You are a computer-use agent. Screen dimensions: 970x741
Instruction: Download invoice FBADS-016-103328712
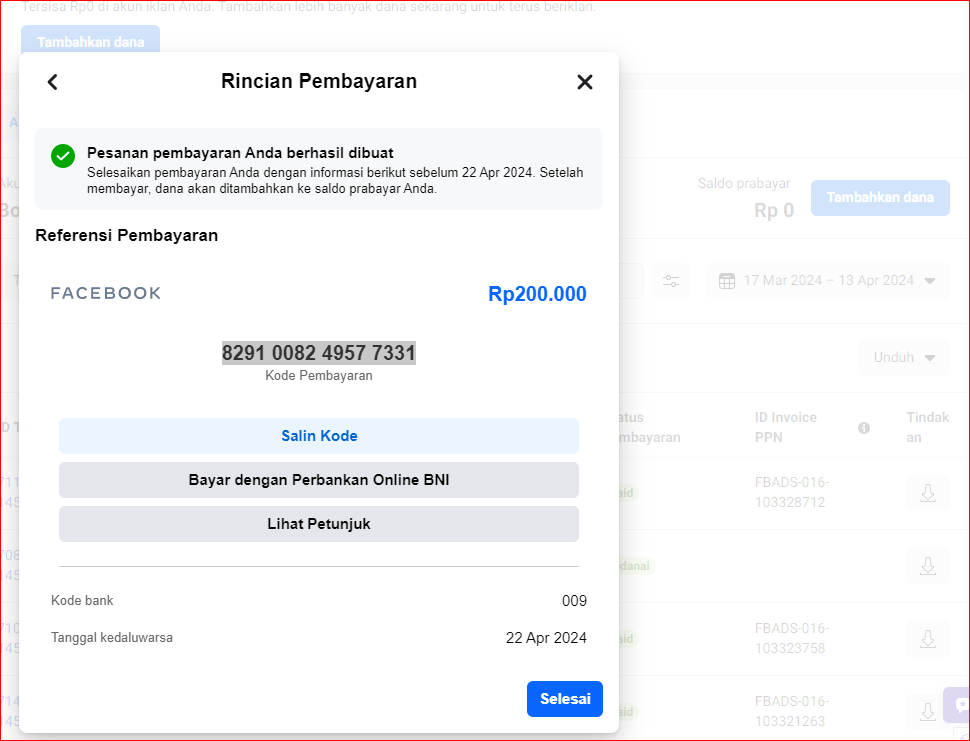click(x=927, y=493)
